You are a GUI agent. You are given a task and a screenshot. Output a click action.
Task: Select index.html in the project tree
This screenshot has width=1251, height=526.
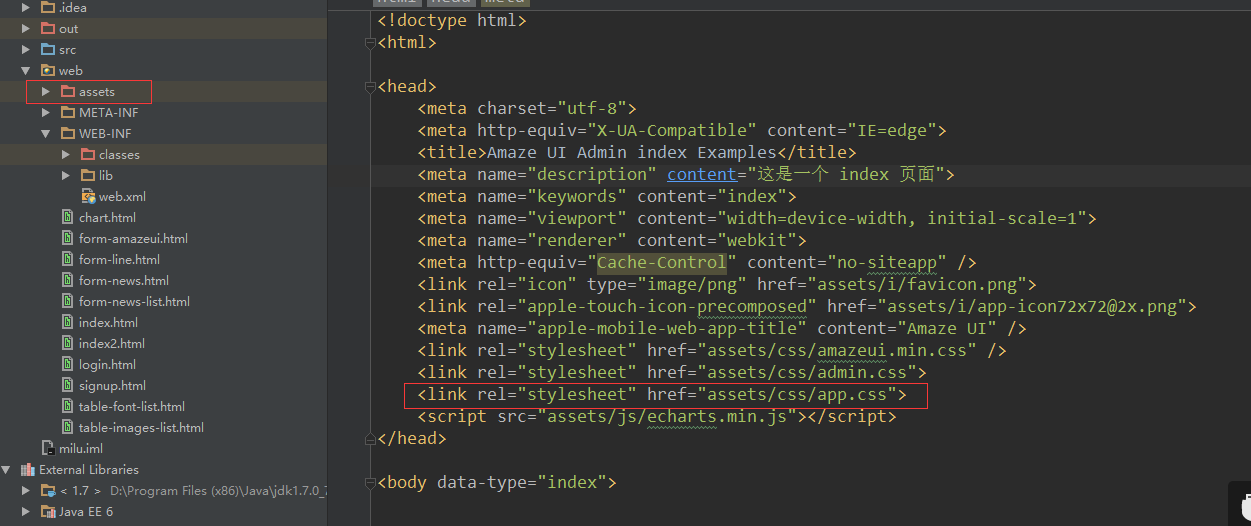[108, 322]
